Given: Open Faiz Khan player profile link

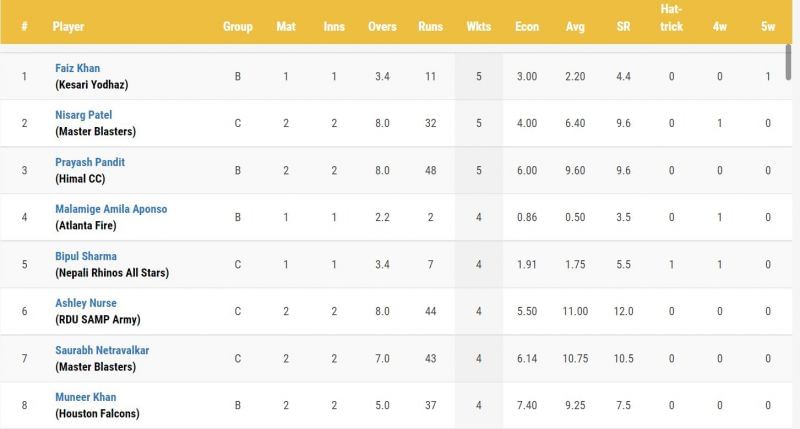Looking at the screenshot, I should [78, 68].
